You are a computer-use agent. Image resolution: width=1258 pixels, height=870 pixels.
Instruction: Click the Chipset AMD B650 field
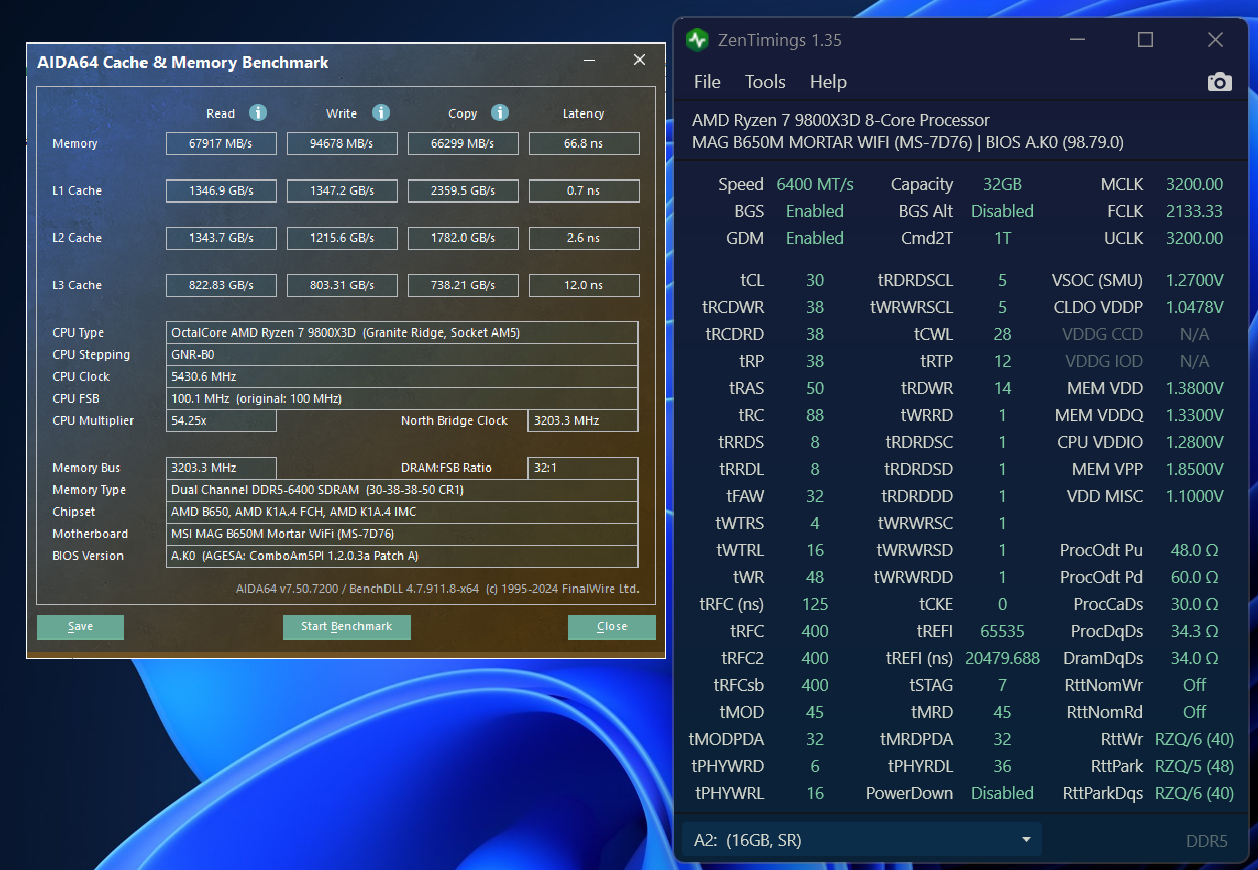[x=402, y=512]
